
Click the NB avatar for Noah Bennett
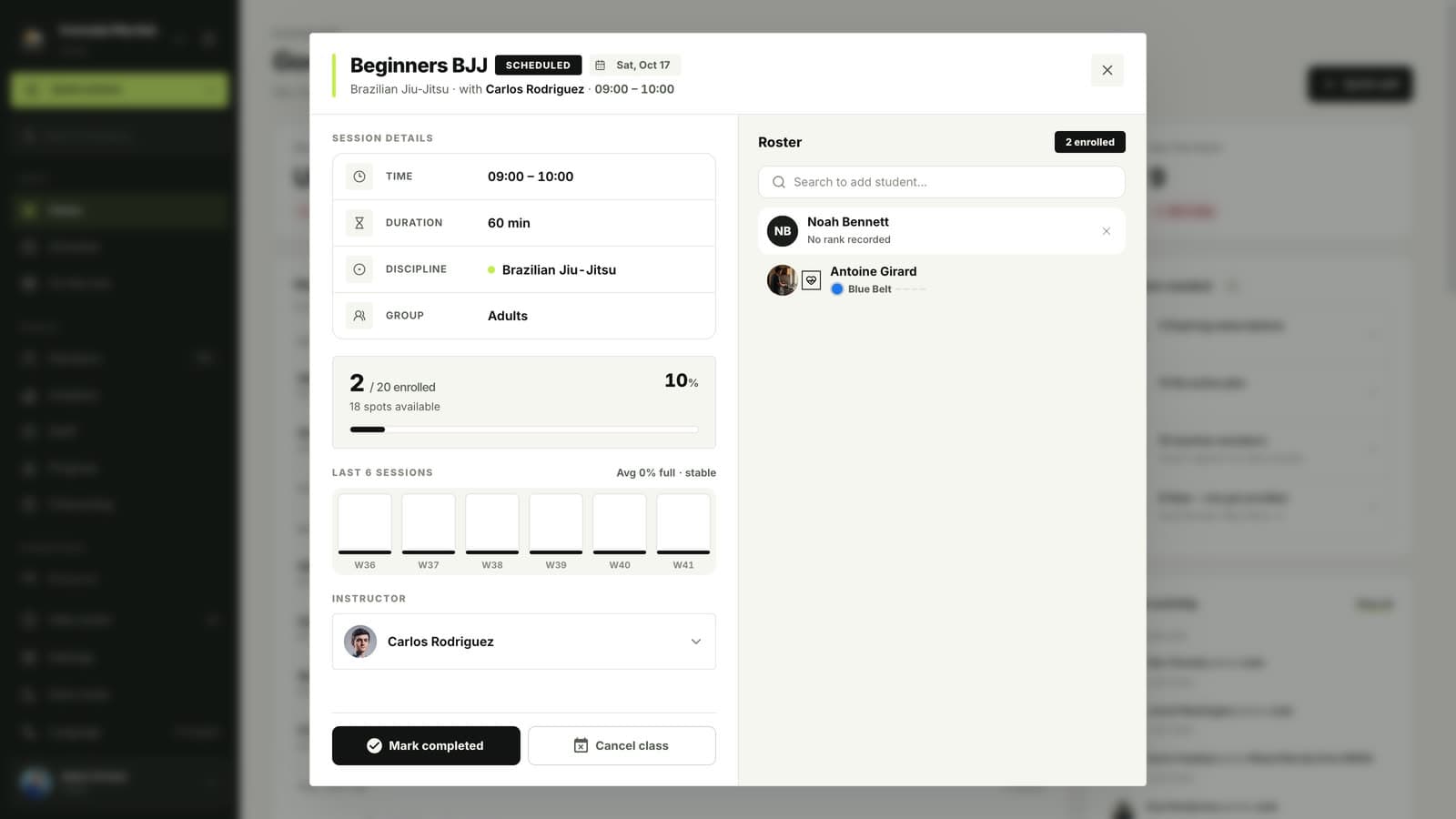(783, 231)
